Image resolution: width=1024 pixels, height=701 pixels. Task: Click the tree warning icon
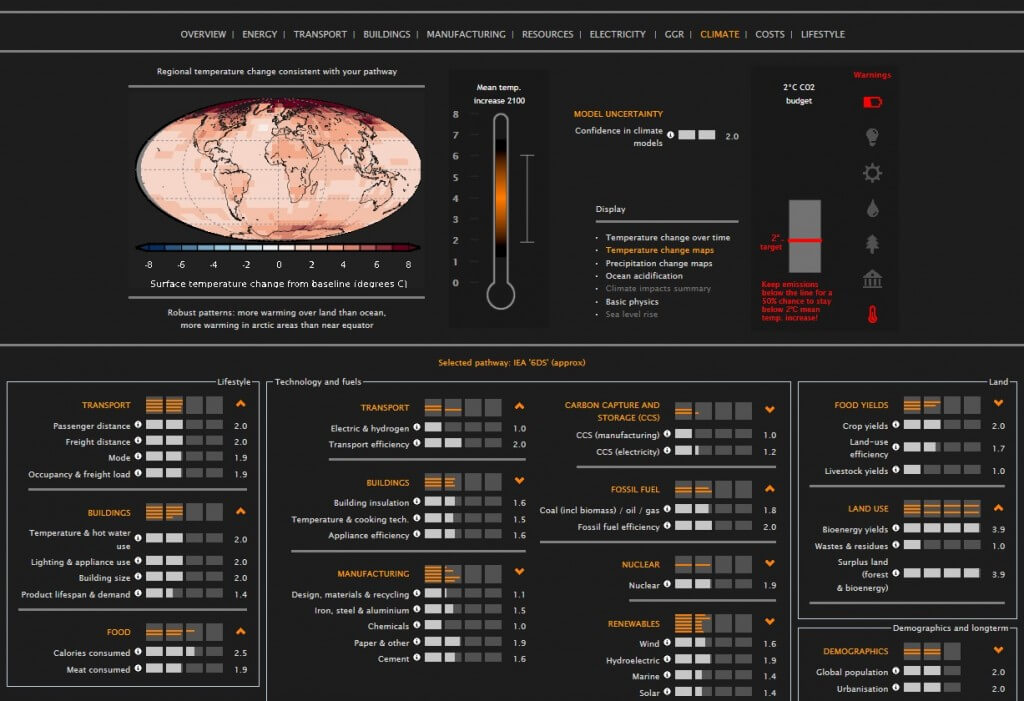pyautogui.click(x=872, y=244)
